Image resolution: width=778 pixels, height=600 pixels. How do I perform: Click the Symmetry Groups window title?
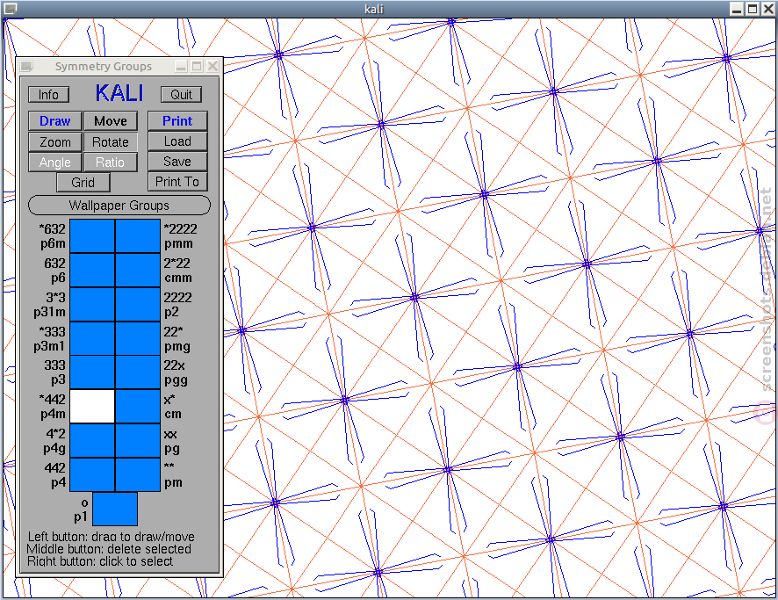tap(103, 66)
